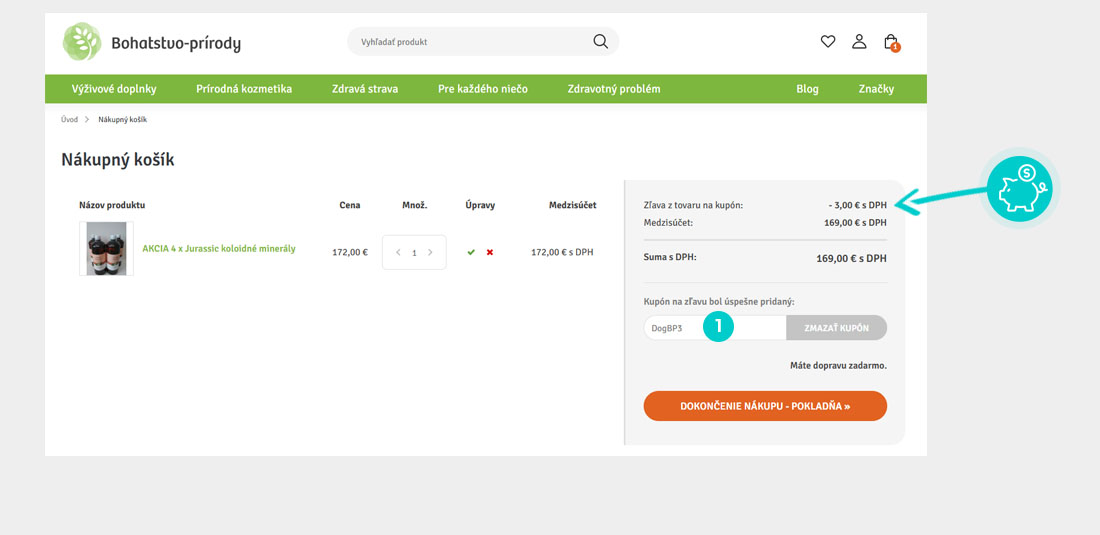This screenshot has width=1100, height=535.
Task: Increase quantity with right arrow
Action: tap(431, 252)
